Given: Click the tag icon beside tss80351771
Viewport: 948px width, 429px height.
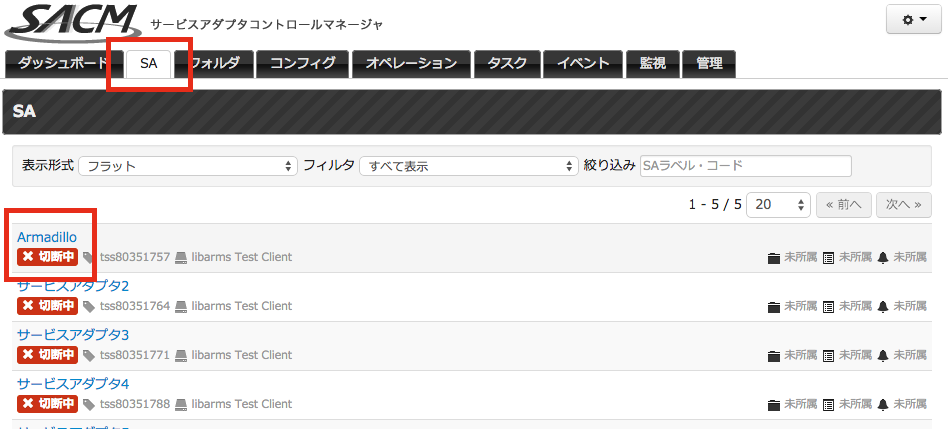Looking at the screenshot, I should [89, 355].
